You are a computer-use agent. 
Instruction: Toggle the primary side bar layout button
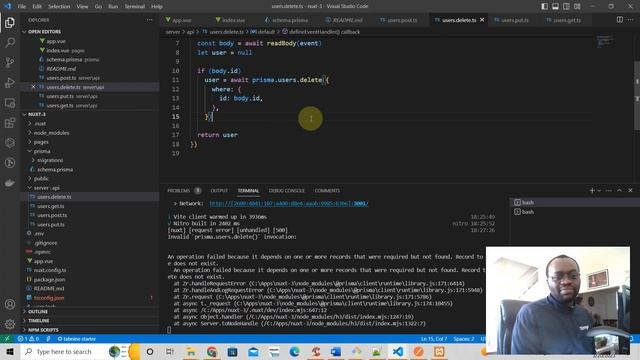[544, 6]
